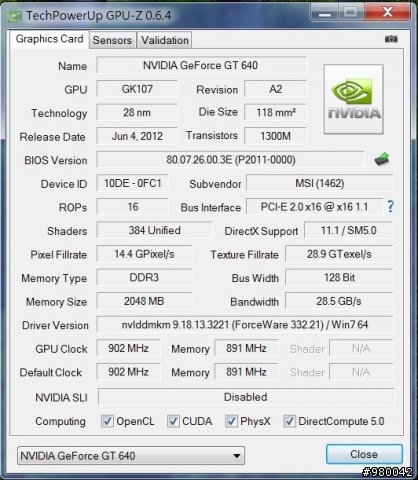Image resolution: width=418 pixels, height=480 pixels.
Task: Click the Default Clock row Shader N/A field
Action: tap(361, 372)
